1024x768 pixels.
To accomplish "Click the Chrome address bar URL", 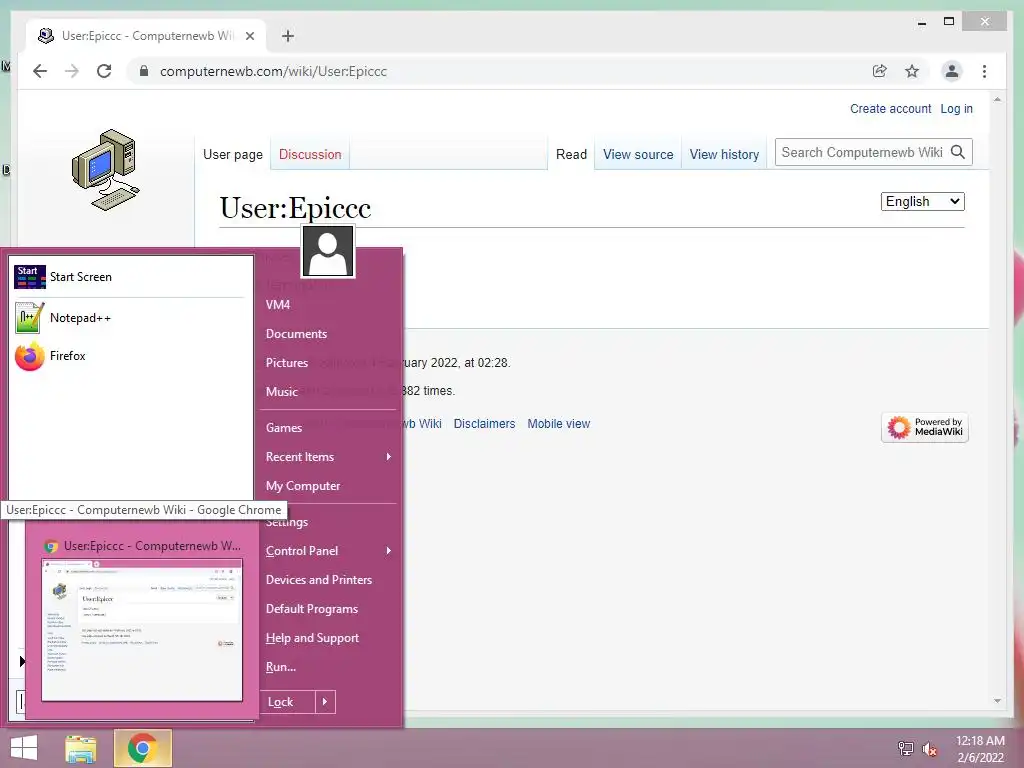I will click(x=273, y=71).
